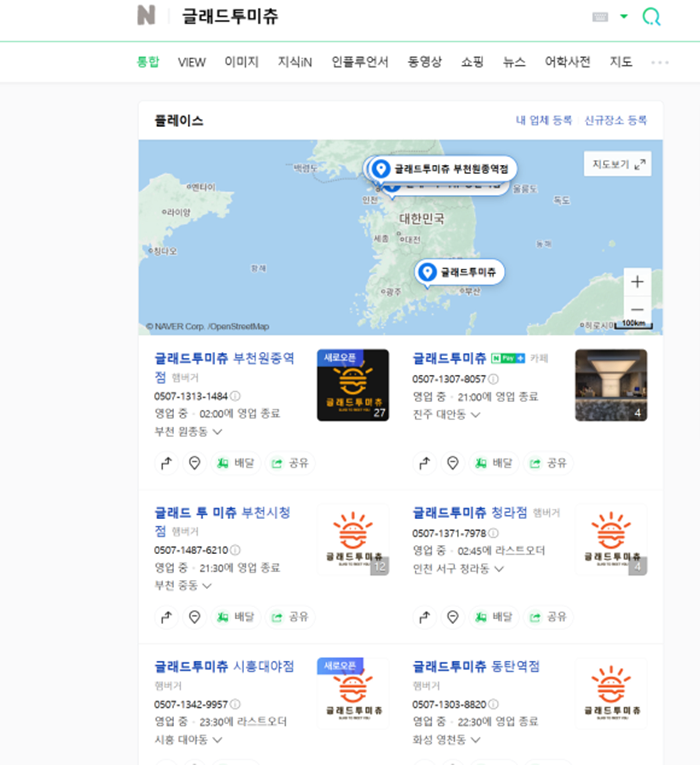
Task: Show more tabs via ellipsis icon
Action: click(x=660, y=62)
